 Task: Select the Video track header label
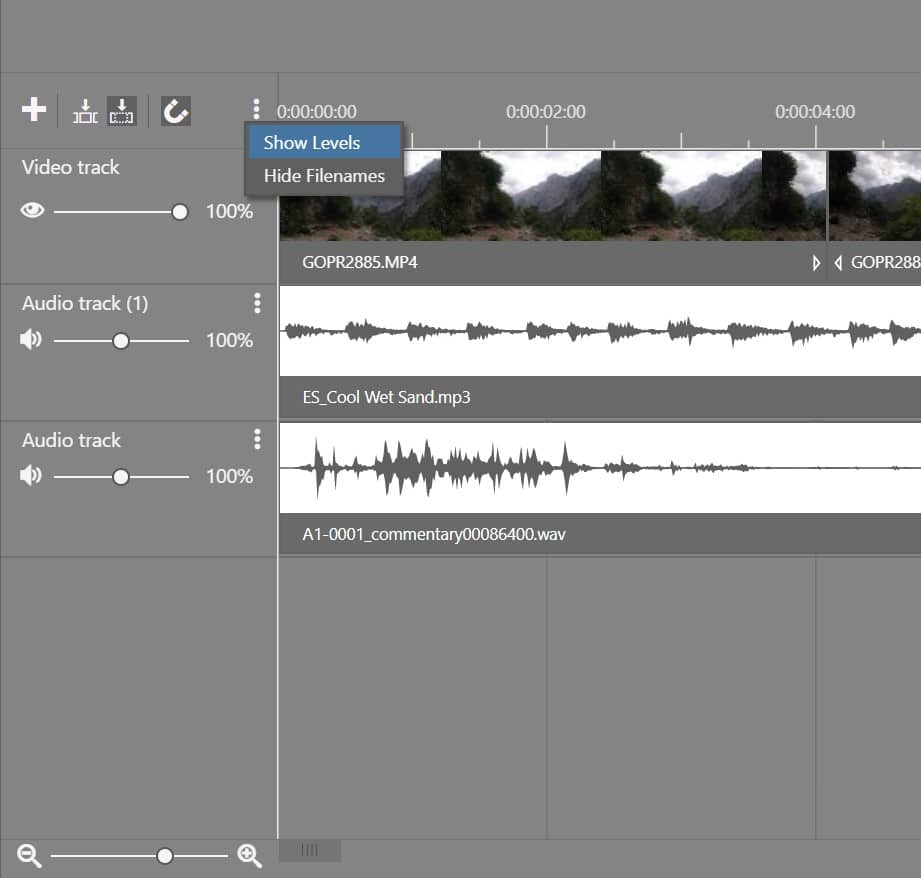[x=70, y=167]
